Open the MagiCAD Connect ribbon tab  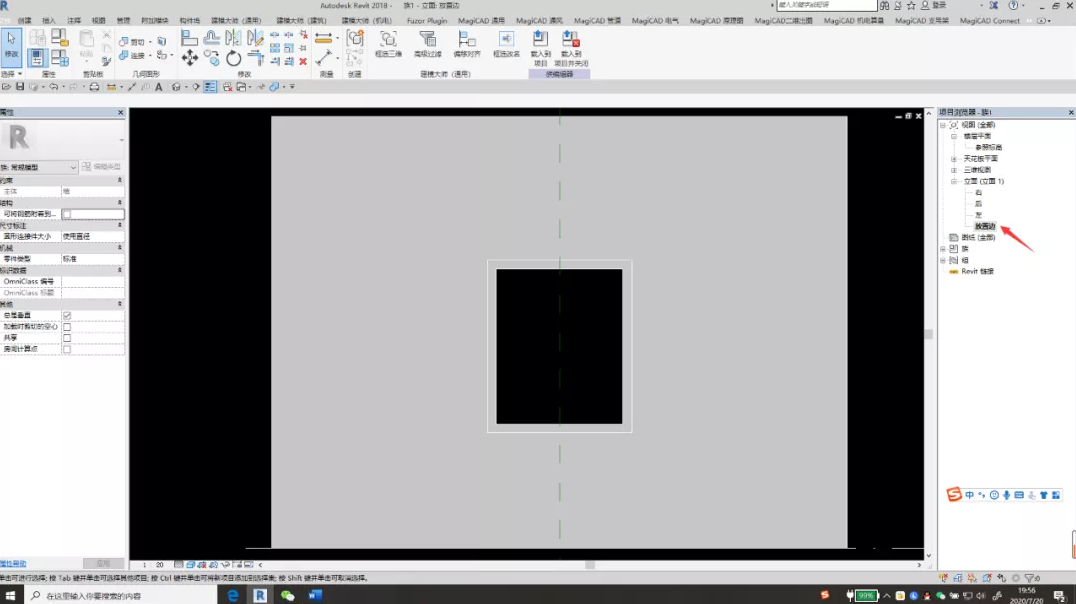(x=990, y=21)
